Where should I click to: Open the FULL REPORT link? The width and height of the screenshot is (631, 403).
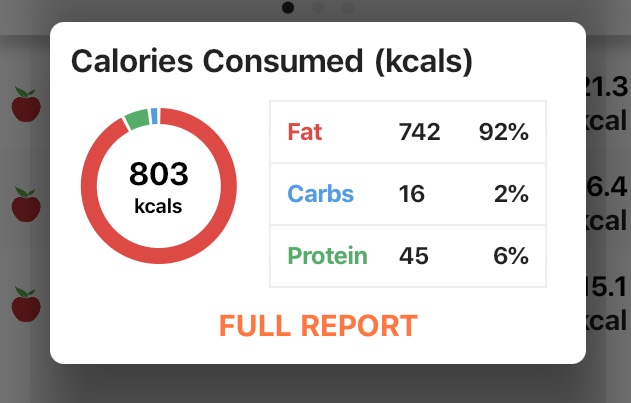[318, 326]
